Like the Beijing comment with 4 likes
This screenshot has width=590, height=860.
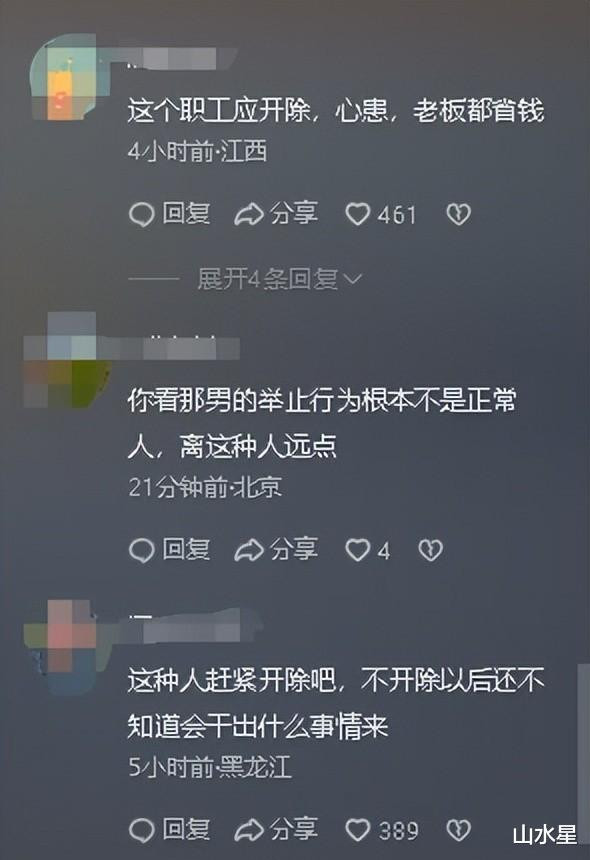point(358,550)
